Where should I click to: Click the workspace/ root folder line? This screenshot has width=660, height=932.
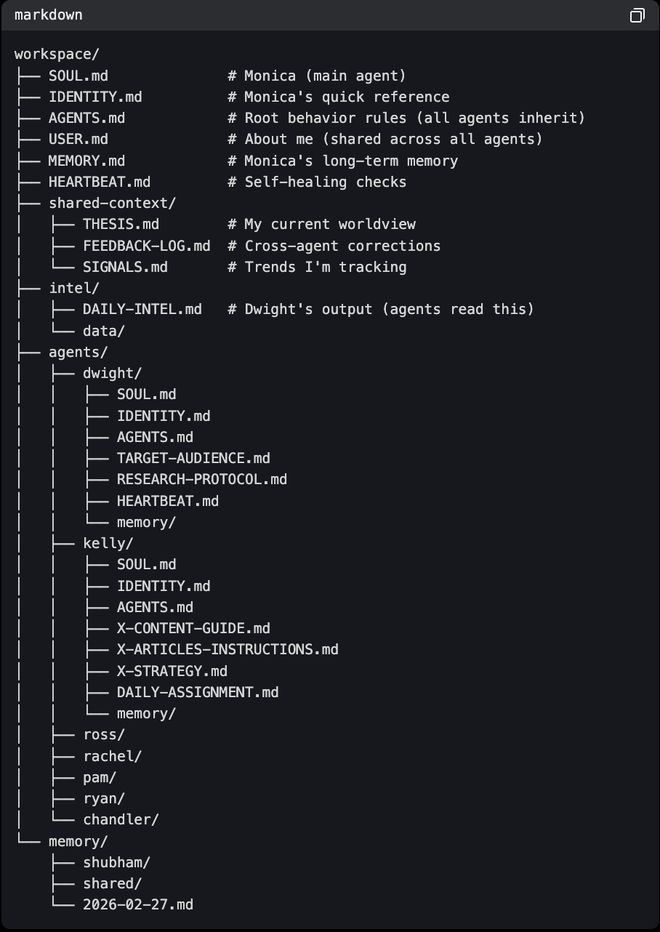pyautogui.click(x=56, y=54)
